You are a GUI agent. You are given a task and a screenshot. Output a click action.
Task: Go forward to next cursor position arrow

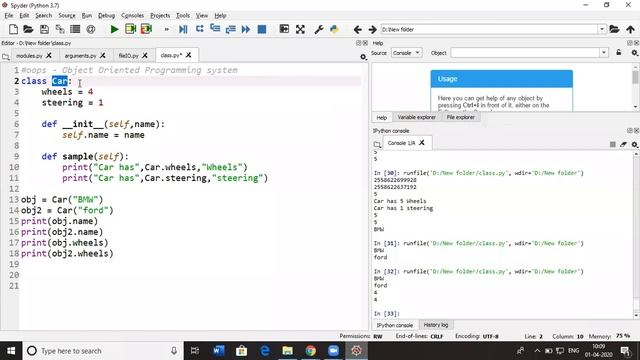pos(372,29)
